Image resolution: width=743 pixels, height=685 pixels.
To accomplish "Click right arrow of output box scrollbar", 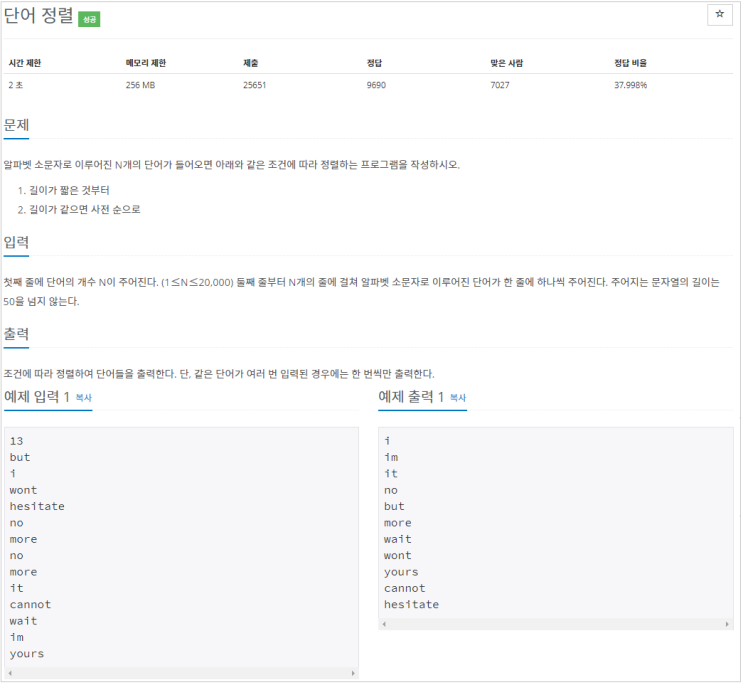I will [x=727, y=624].
